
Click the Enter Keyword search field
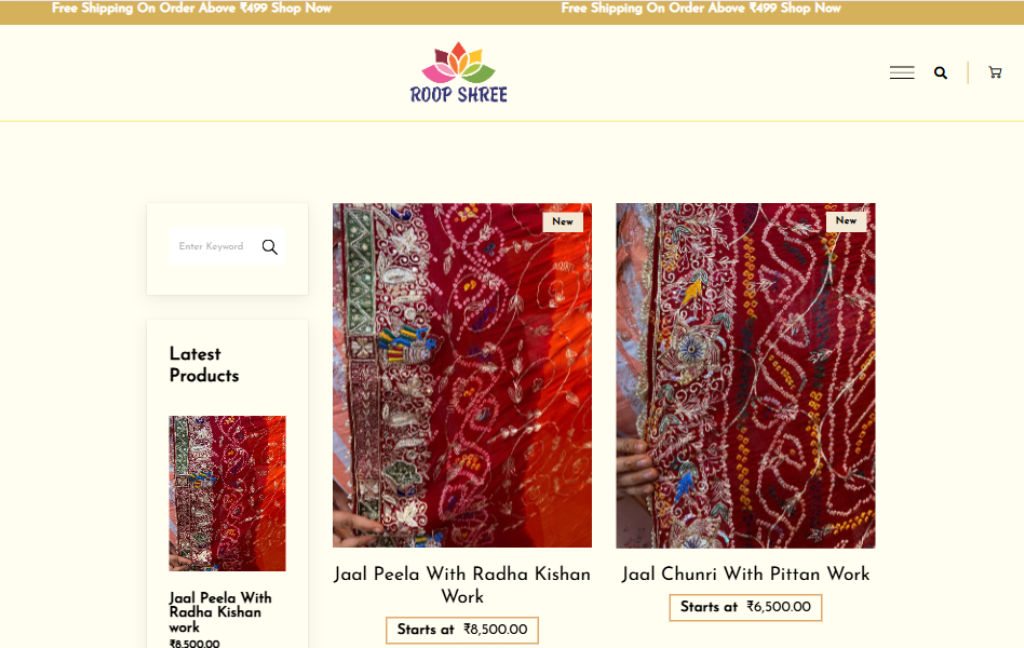point(216,246)
